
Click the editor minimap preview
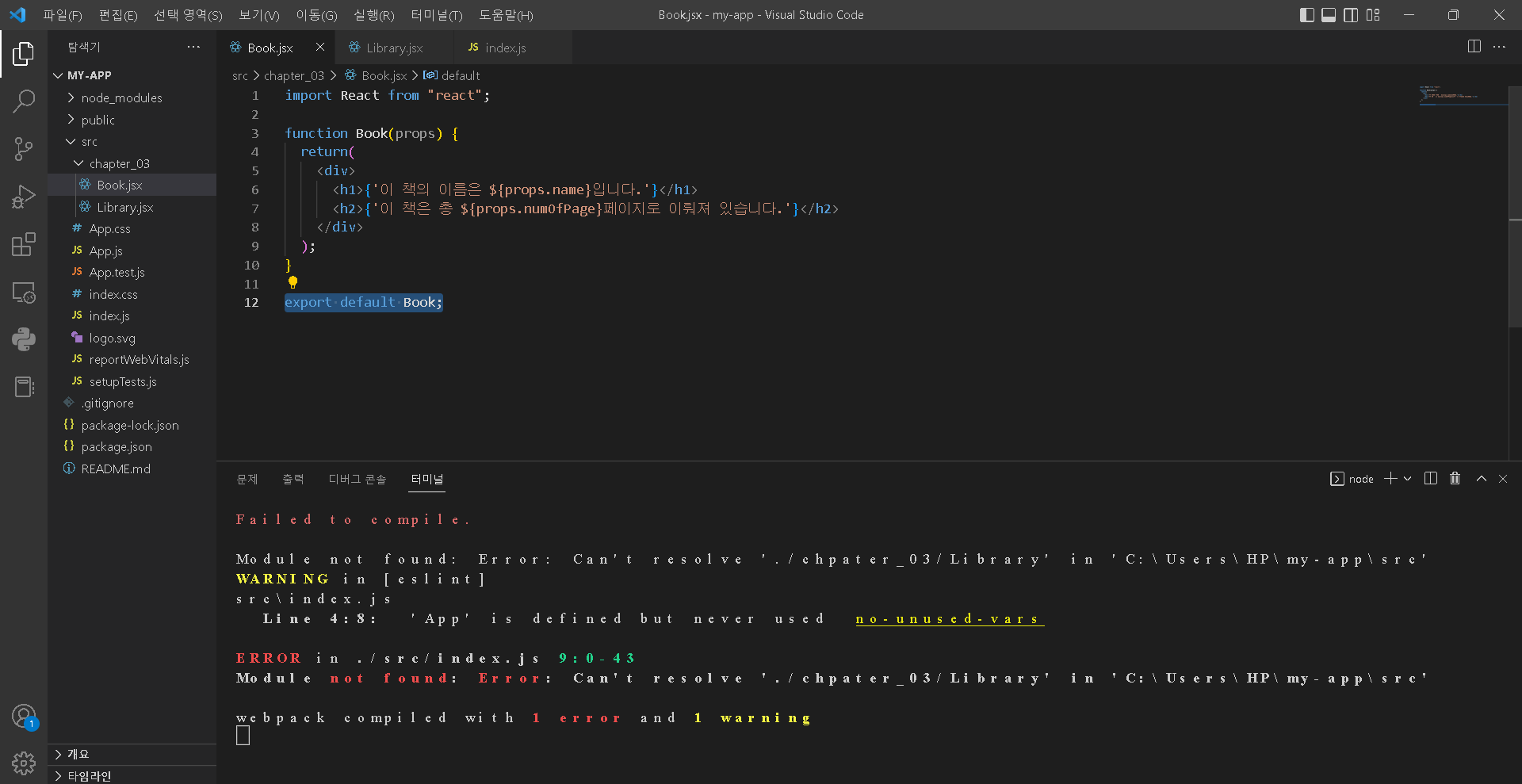pos(1463,96)
